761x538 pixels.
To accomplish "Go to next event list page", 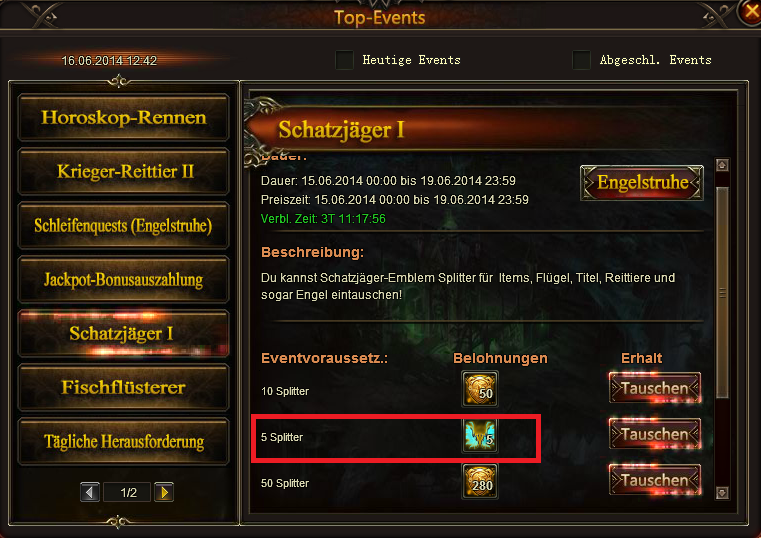I will [164, 492].
